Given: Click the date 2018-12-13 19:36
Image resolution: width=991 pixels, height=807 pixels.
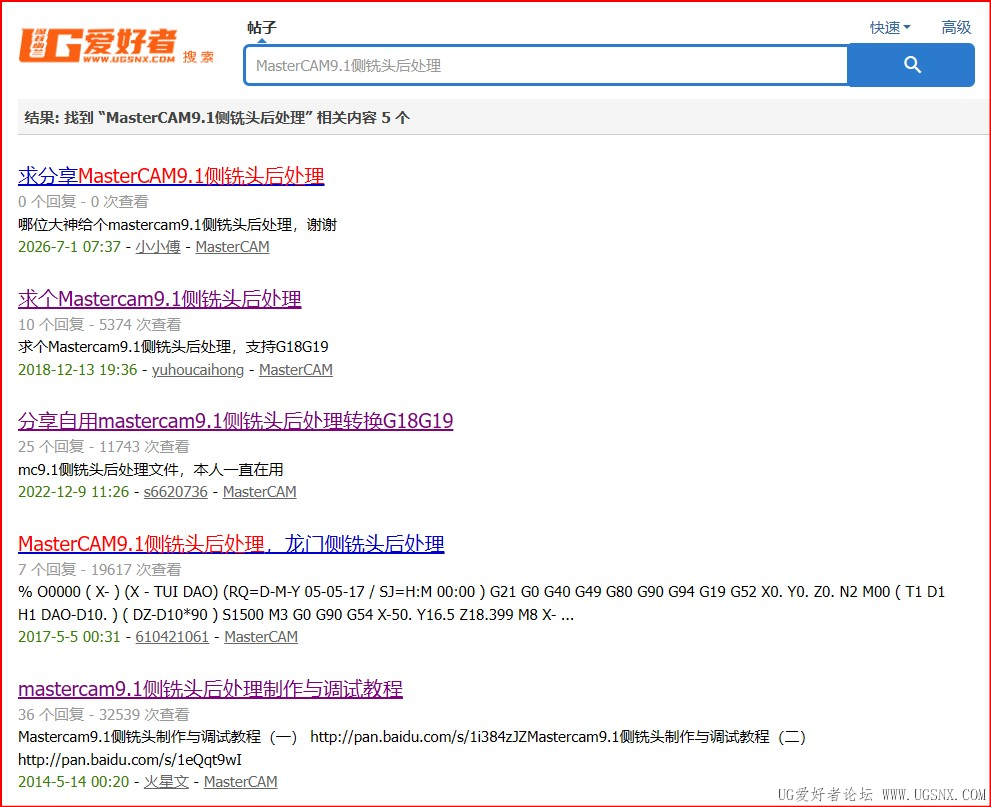Looking at the screenshot, I should pos(78,370).
